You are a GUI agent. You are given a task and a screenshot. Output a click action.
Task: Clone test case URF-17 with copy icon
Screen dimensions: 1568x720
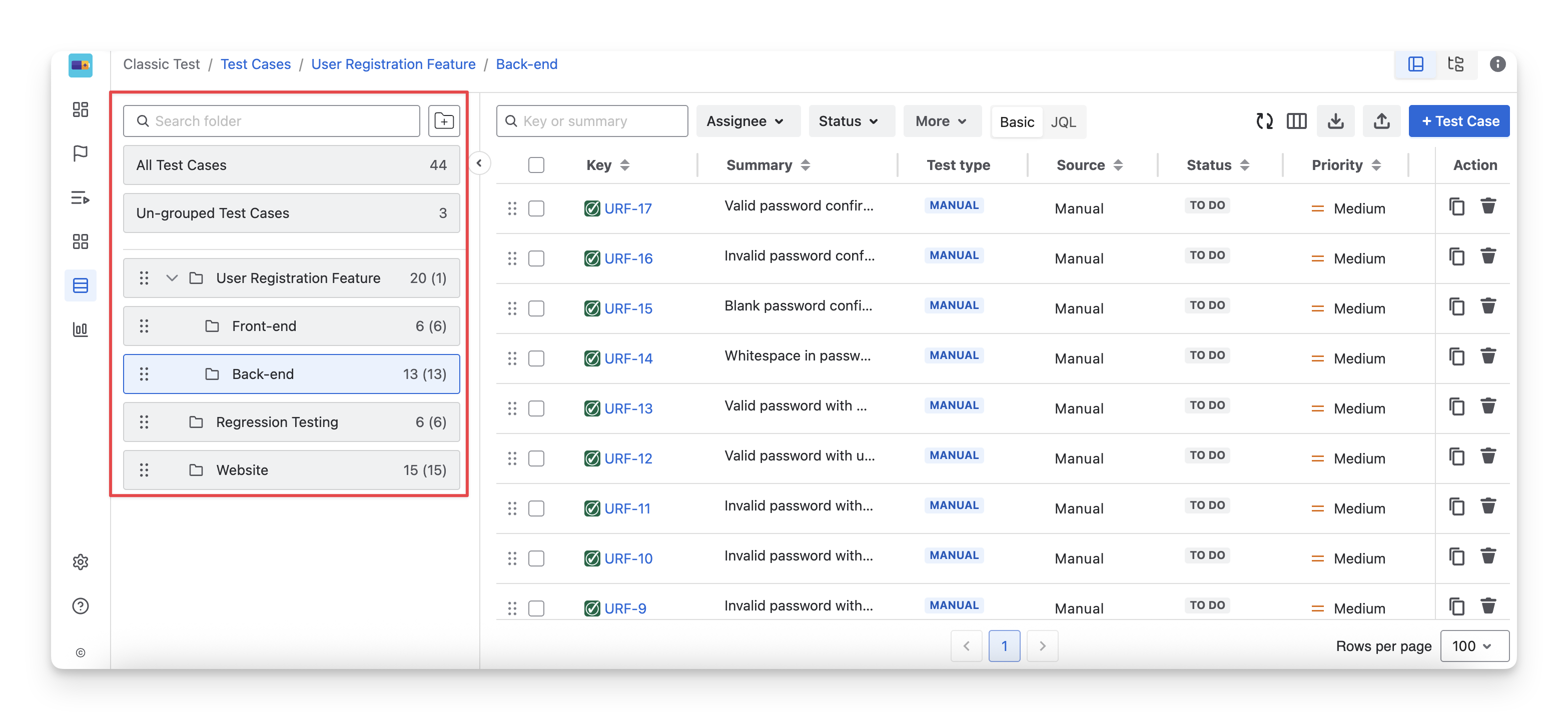[x=1456, y=207]
